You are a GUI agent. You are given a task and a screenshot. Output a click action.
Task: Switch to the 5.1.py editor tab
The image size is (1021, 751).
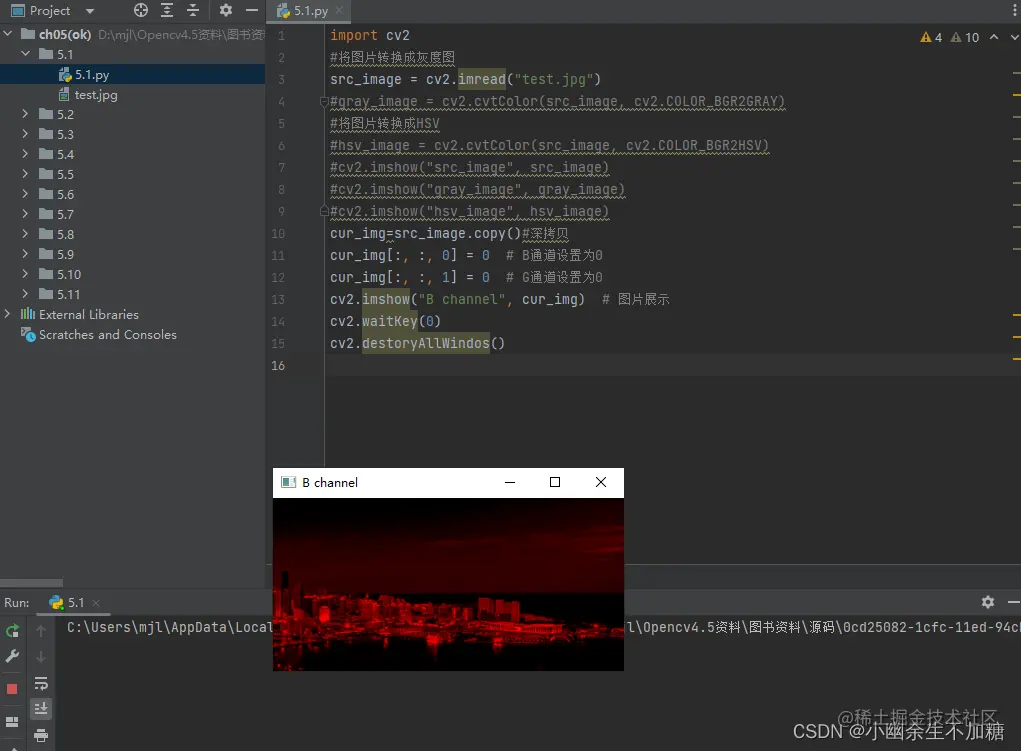[311, 10]
